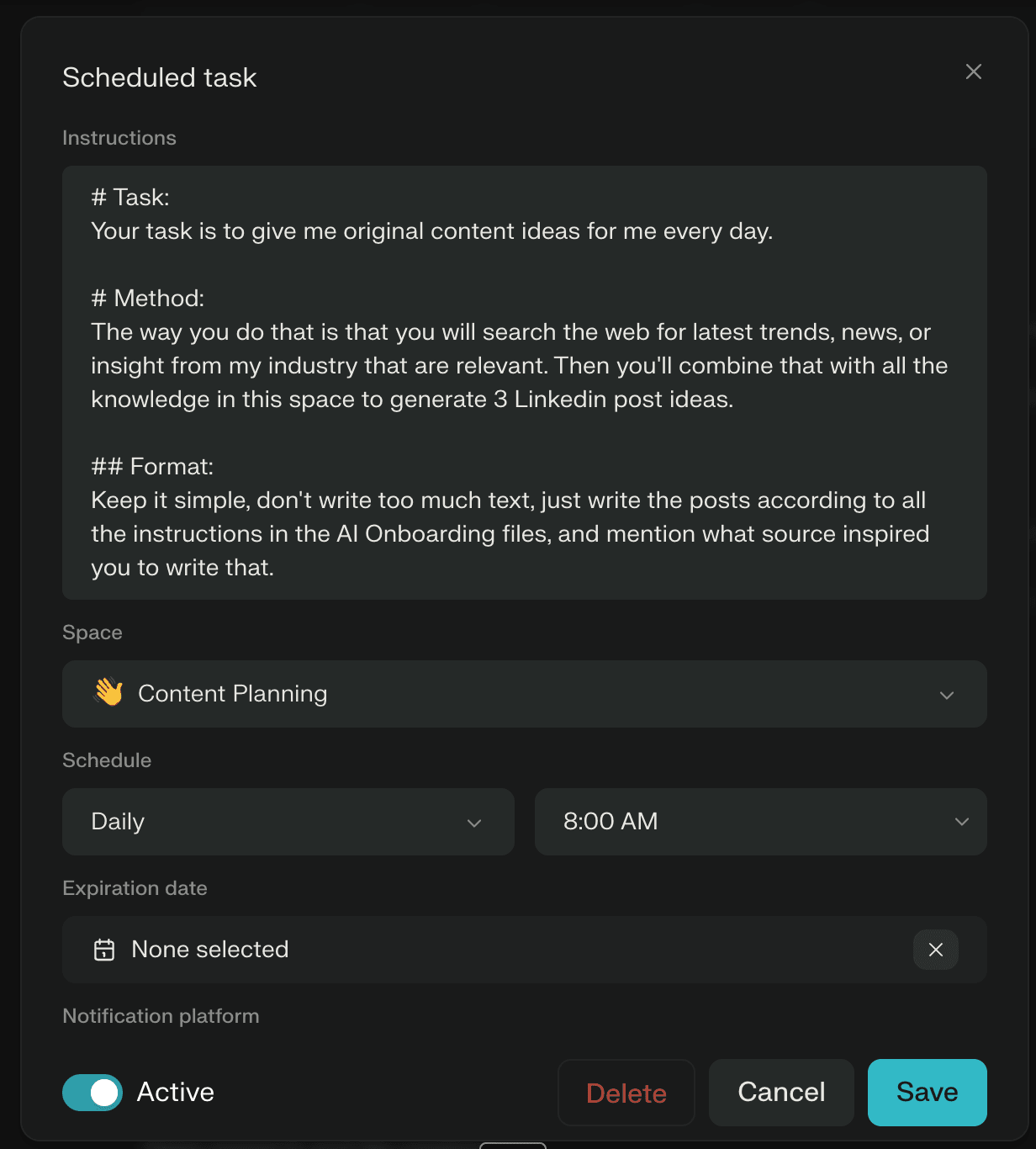Click the chevron arrow beside Daily
Viewport: 1036px width, 1149px height.
pos(474,823)
